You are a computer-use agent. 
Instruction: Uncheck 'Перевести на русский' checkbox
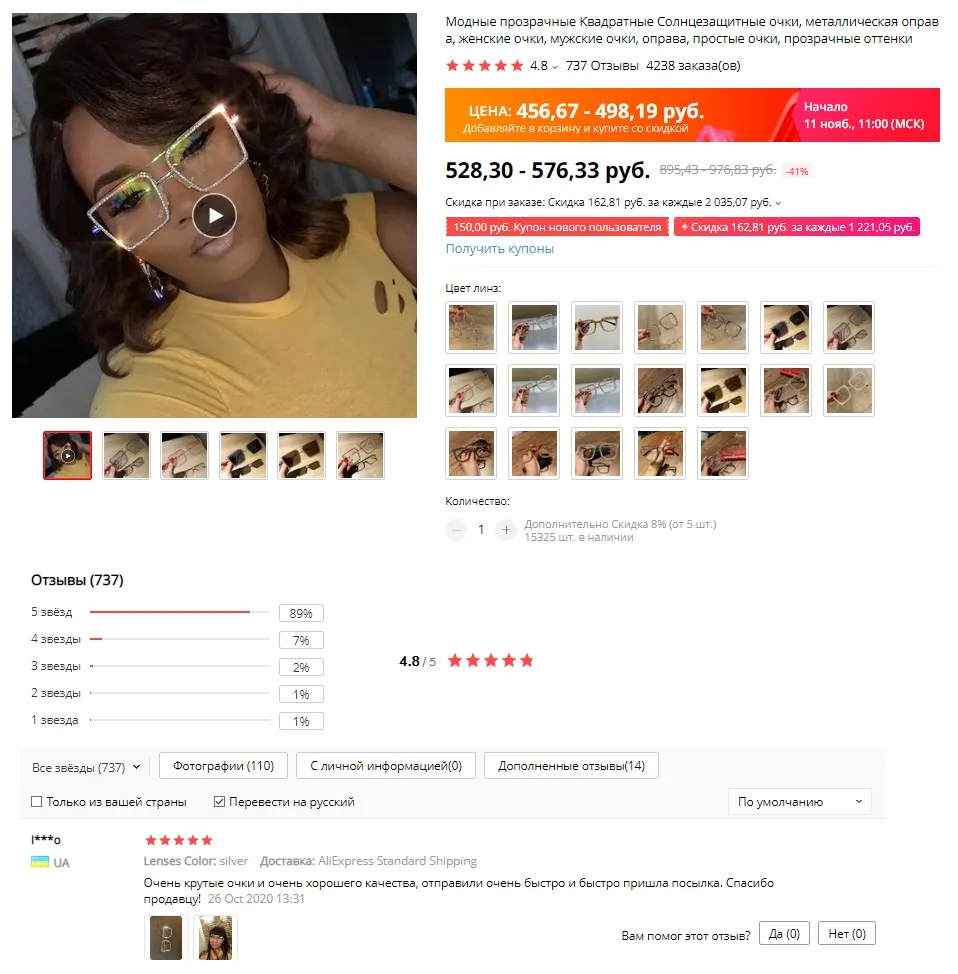pyautogui.click(x=219, y=802)
